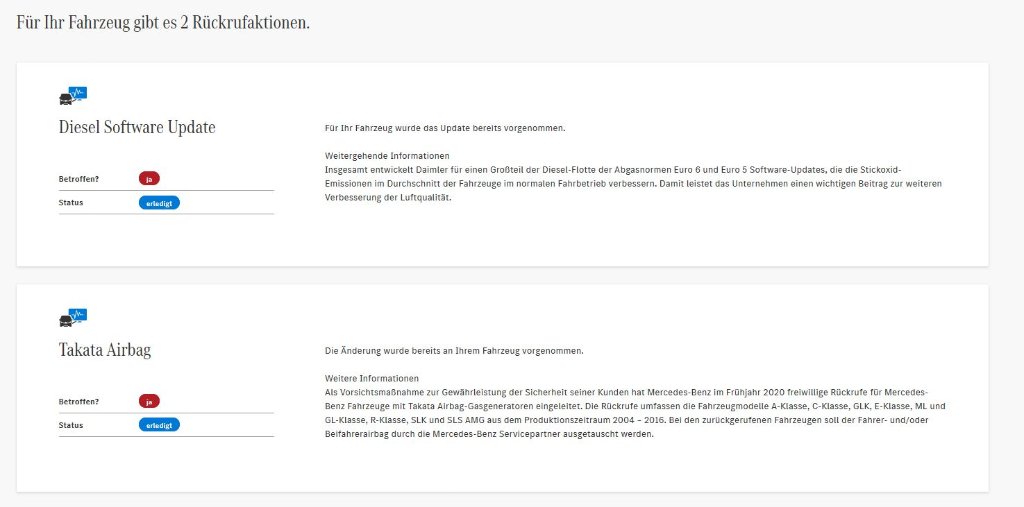
Task: Click the 'Status' label in the Takata card
Action: point(71,425)
